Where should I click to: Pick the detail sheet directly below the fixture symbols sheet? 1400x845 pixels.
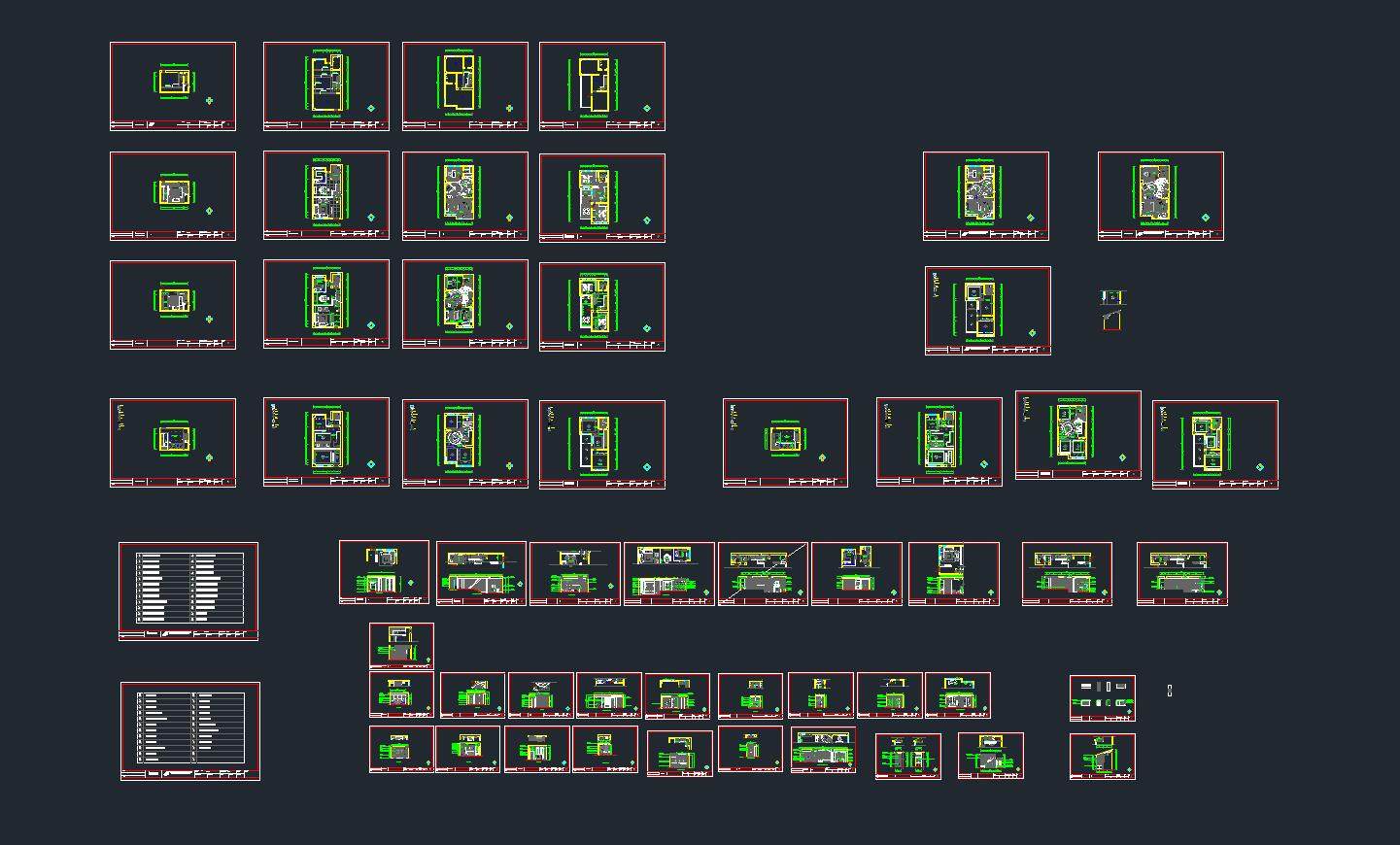(x=1103, y=756)
